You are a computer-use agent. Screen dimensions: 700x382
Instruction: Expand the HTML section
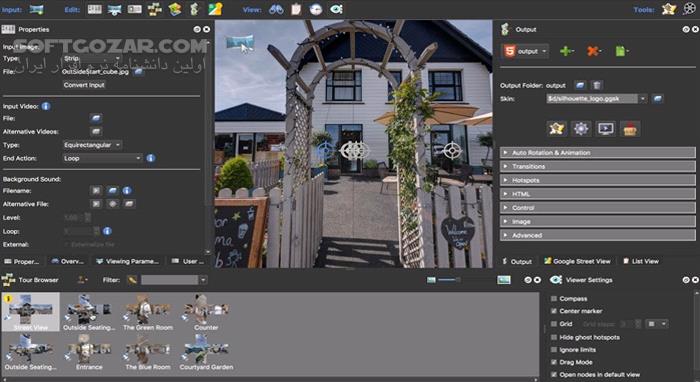pos(597,194)
